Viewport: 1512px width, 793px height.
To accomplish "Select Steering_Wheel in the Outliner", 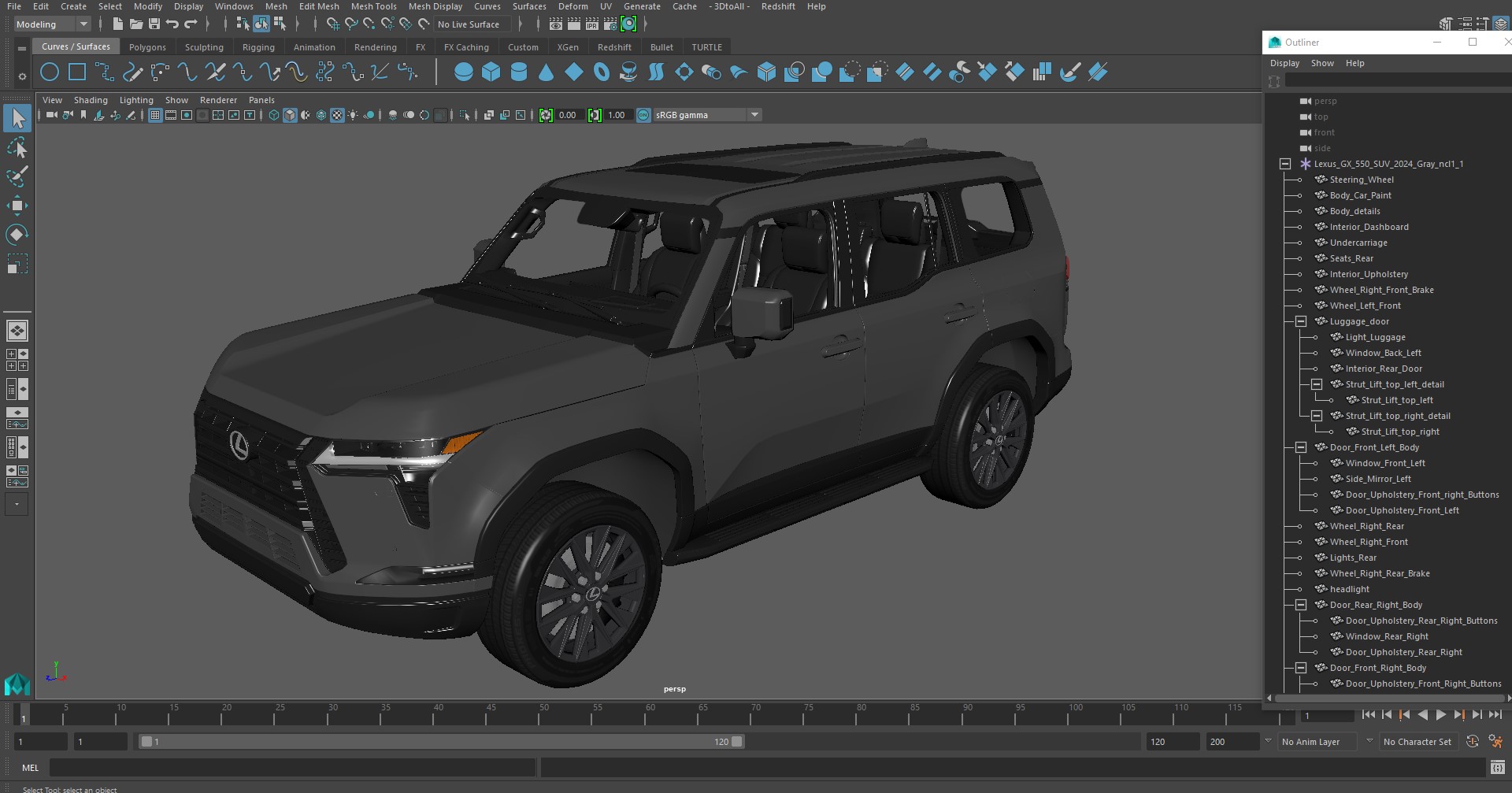I will pyautogui.click(x=1362, y=180).
